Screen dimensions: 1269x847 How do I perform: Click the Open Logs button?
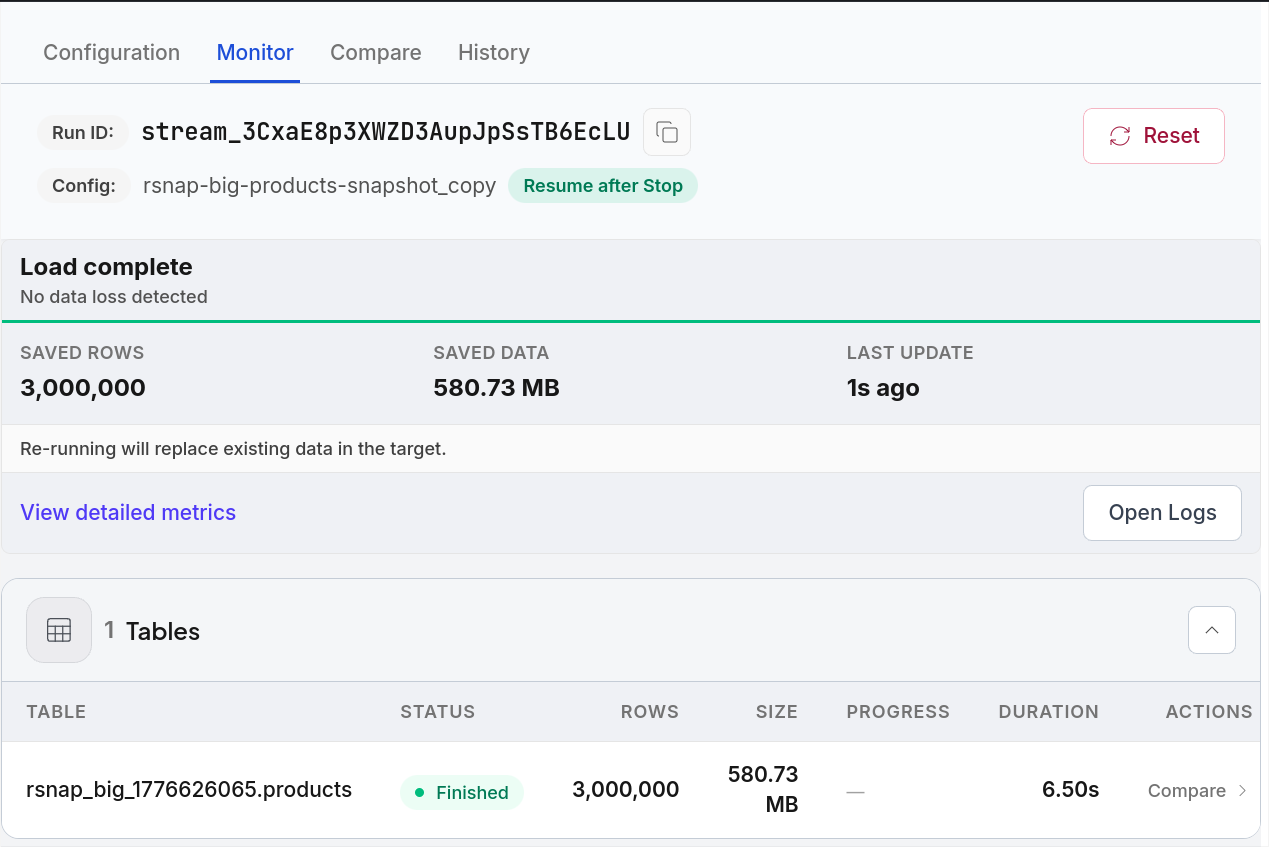click(x=1162, y=513)
